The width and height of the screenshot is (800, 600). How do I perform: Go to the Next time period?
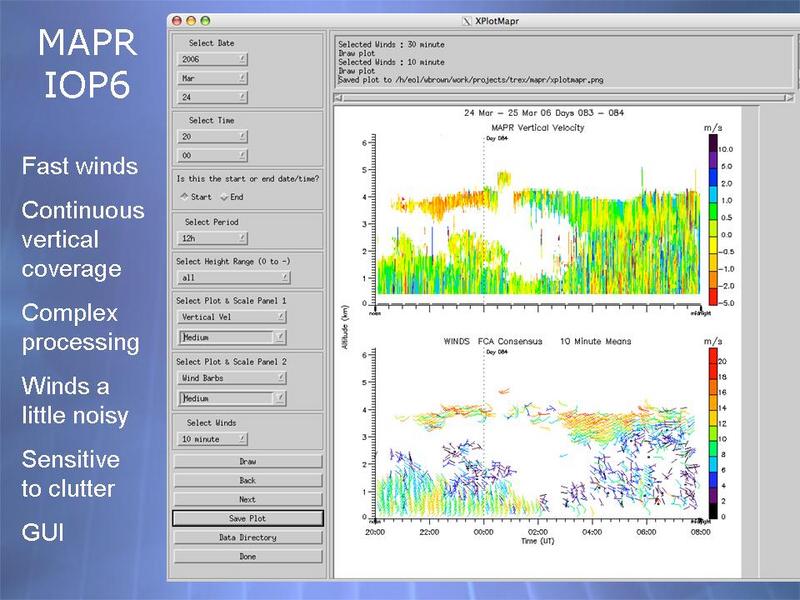click(247, 499)
